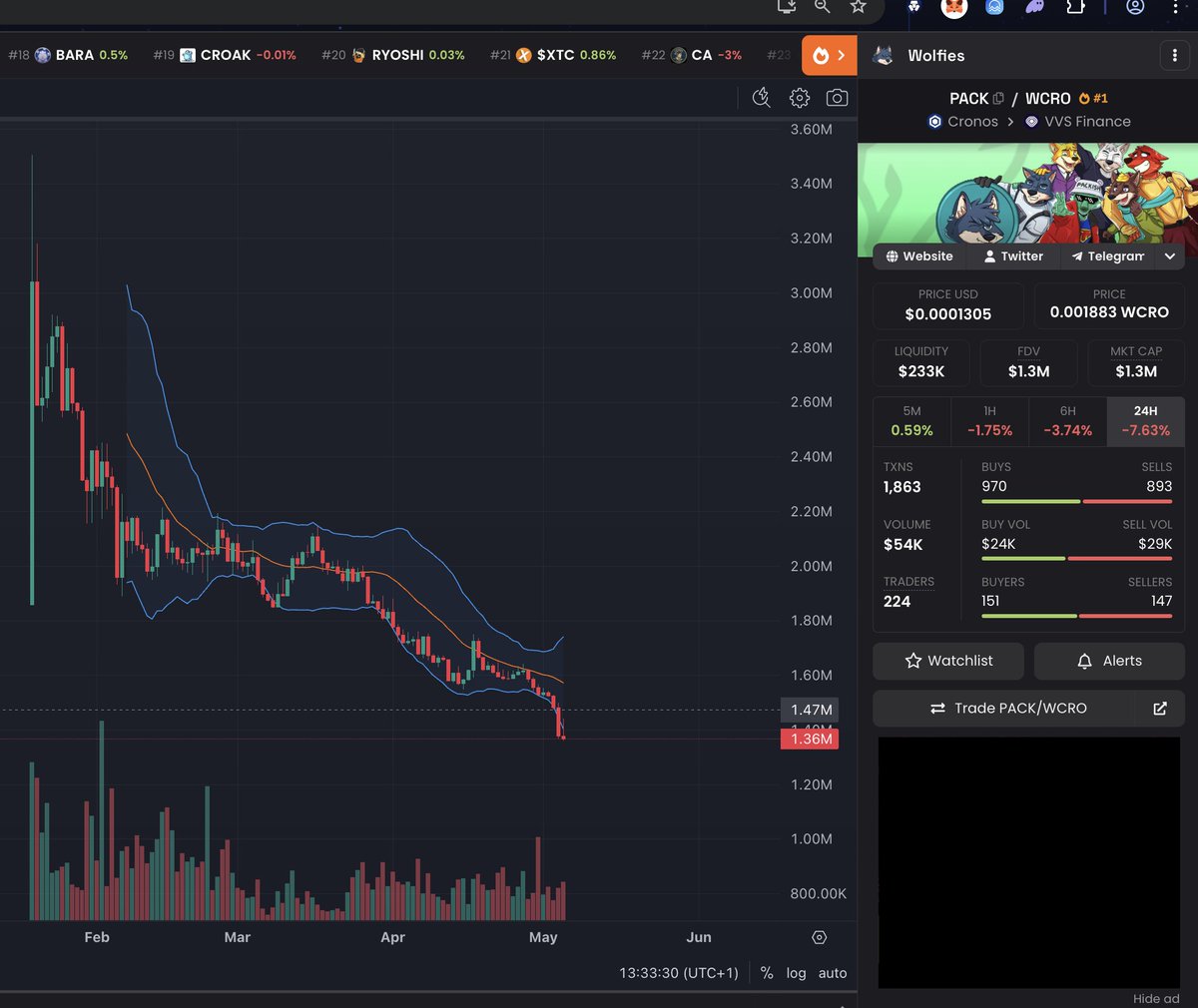1198x1008 pixels.
Task: Open trade link external arrow icon
Action: (1160, 709)
